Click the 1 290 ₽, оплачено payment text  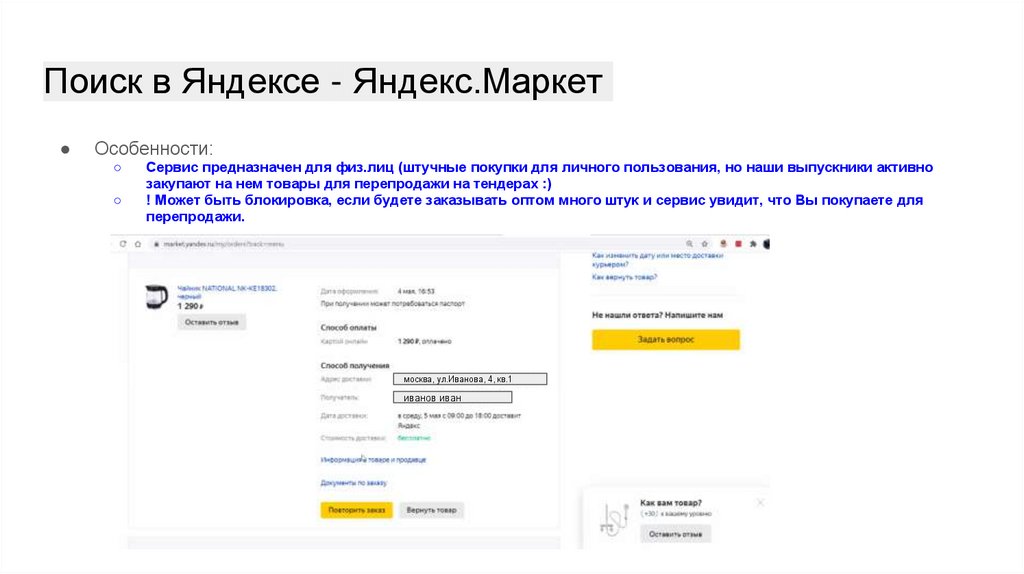click(x=424, y=342)
